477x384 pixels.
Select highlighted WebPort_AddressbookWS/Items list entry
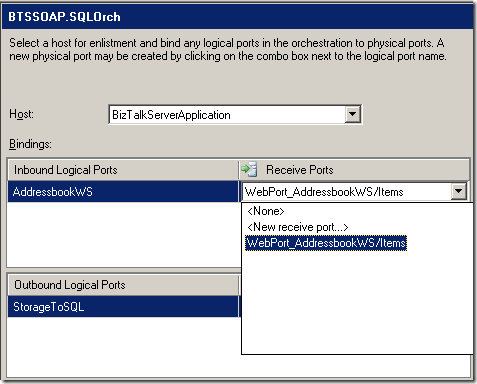tap(326, 243)
